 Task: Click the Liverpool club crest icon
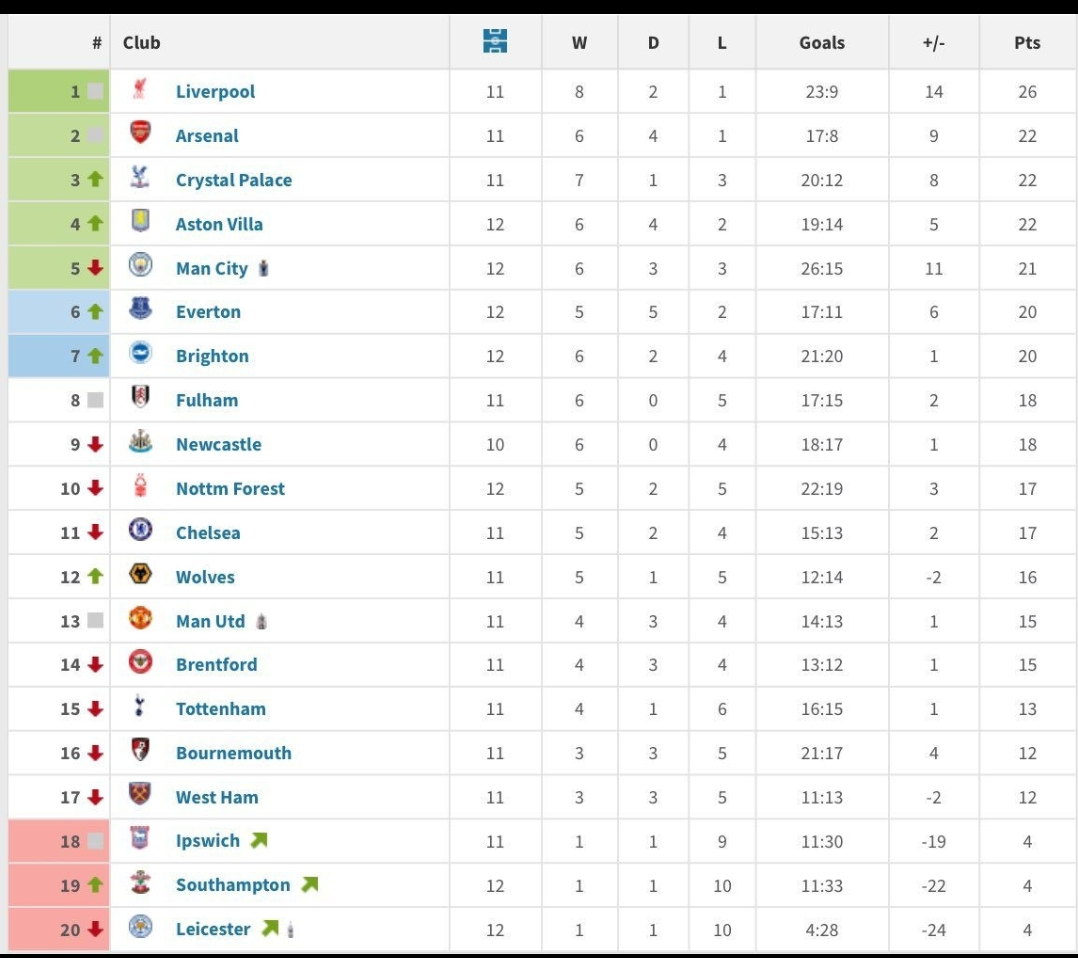coord(140,90)
